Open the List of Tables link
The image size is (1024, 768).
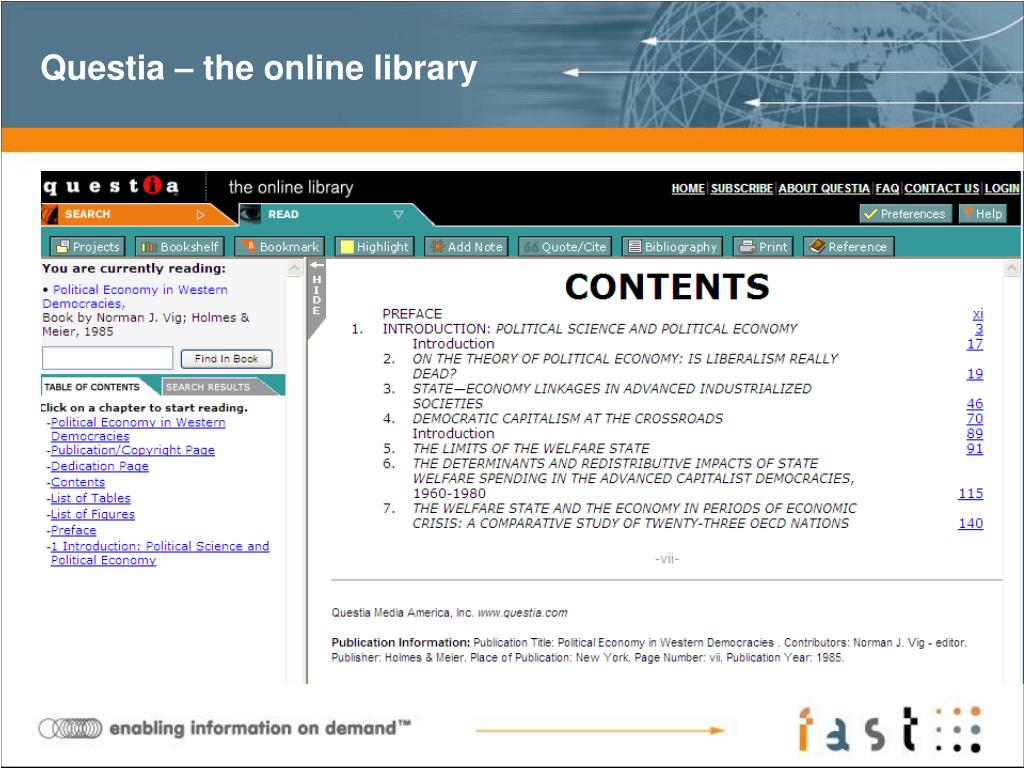(x=91, y=498)
